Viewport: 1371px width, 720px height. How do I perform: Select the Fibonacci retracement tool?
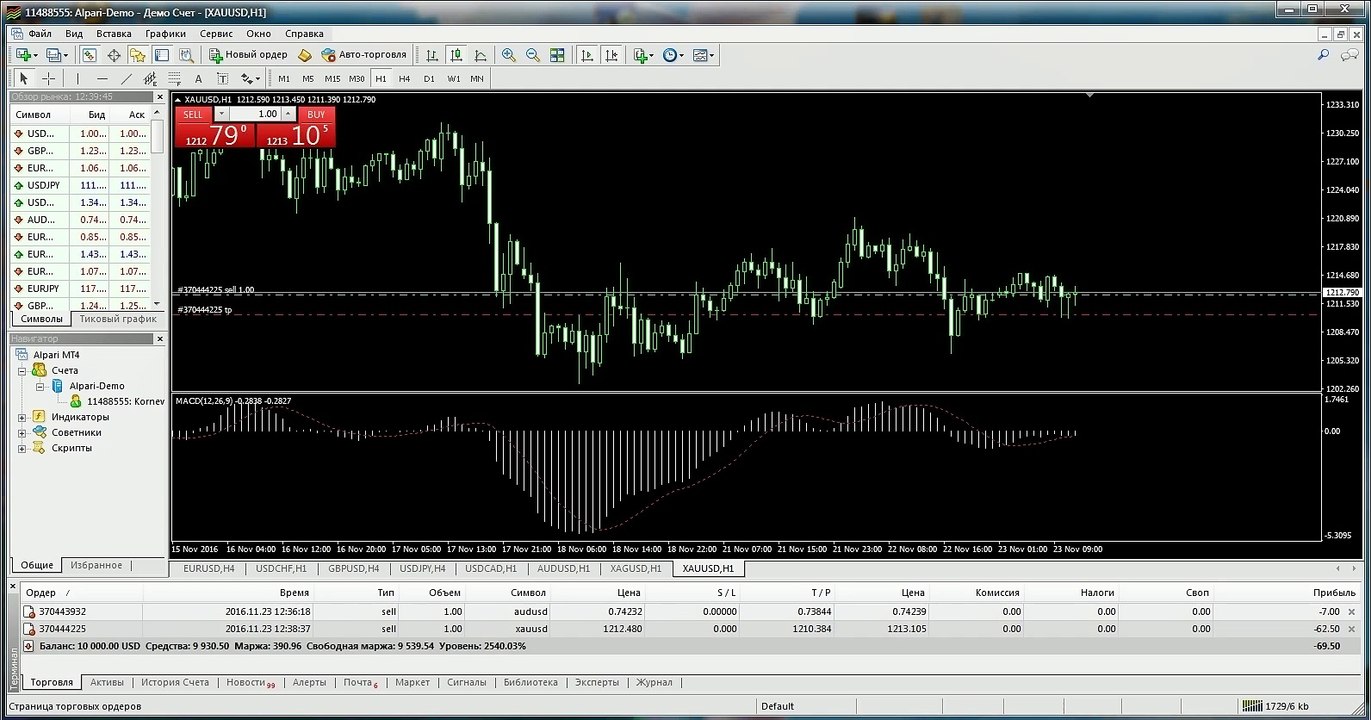point(174,78)
